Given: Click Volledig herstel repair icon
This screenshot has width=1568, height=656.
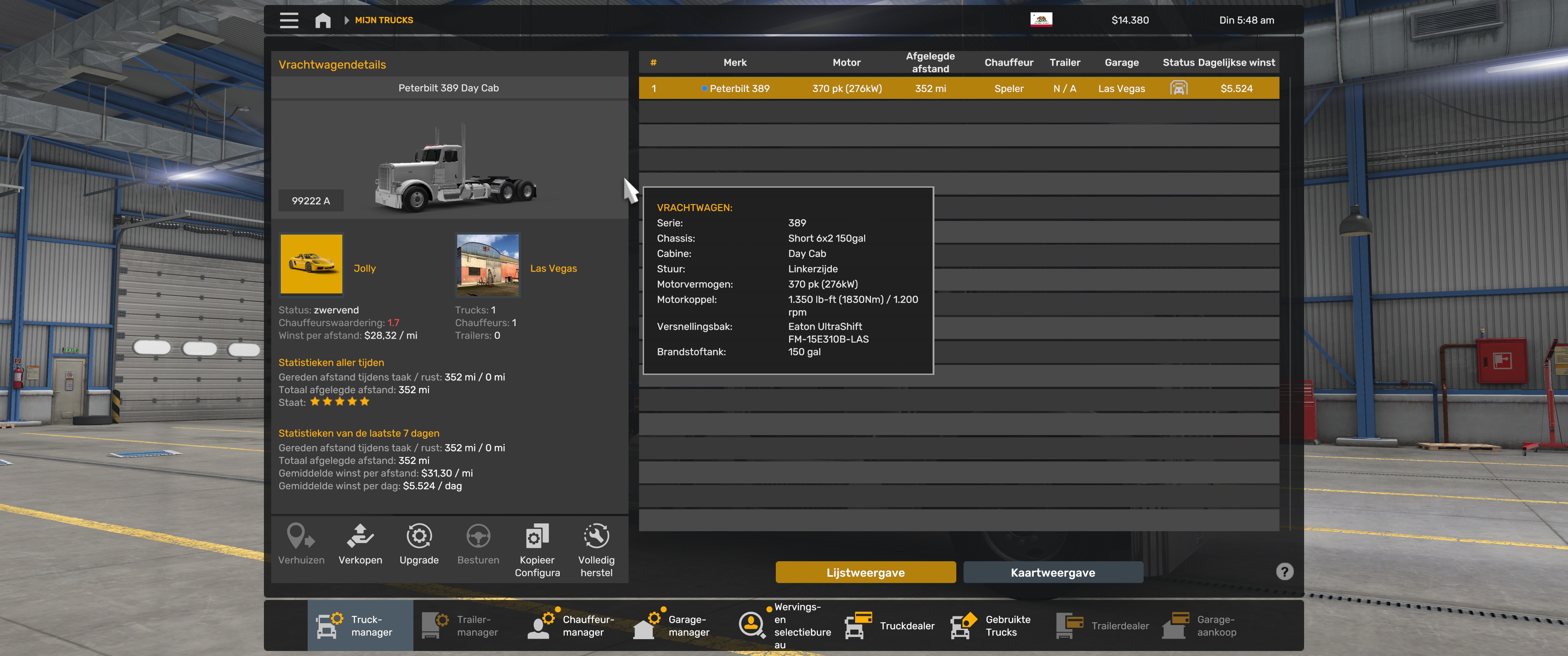Looking at the screenshot, I should click(x=596, y=537).
